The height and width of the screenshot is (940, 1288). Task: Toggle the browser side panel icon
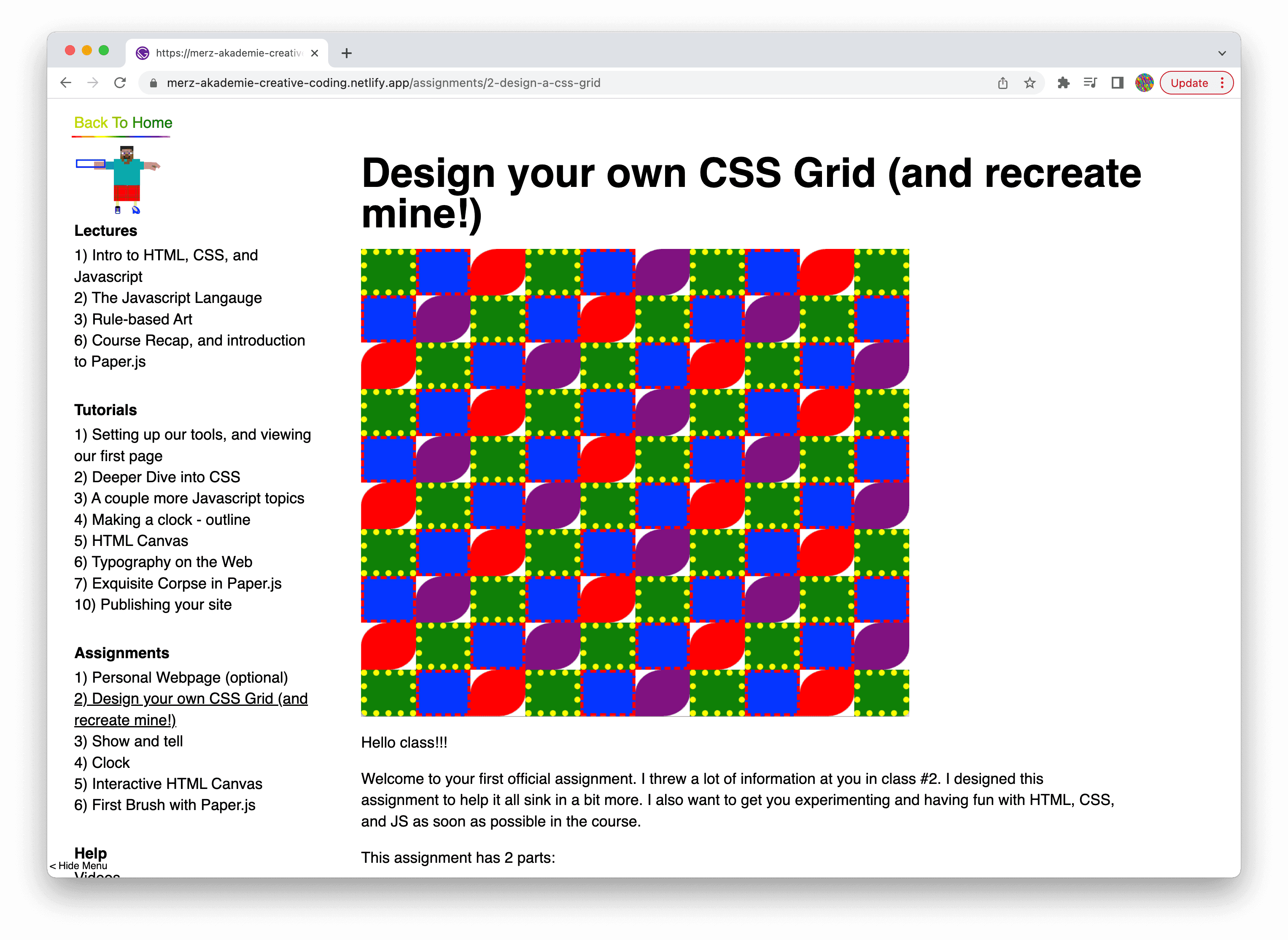pos(1117,83)
